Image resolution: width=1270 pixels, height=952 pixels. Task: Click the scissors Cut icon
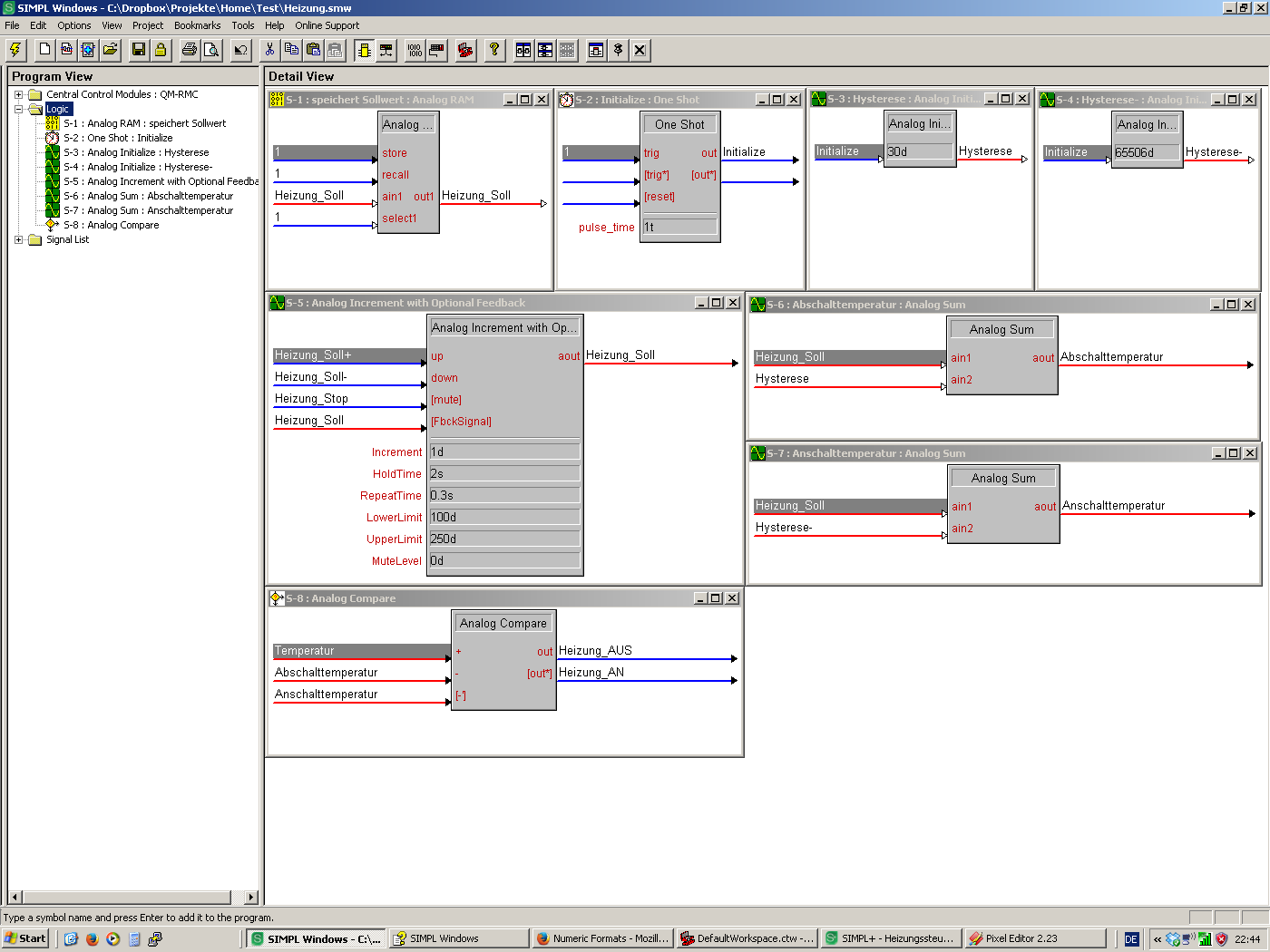(x=269, y=50)
